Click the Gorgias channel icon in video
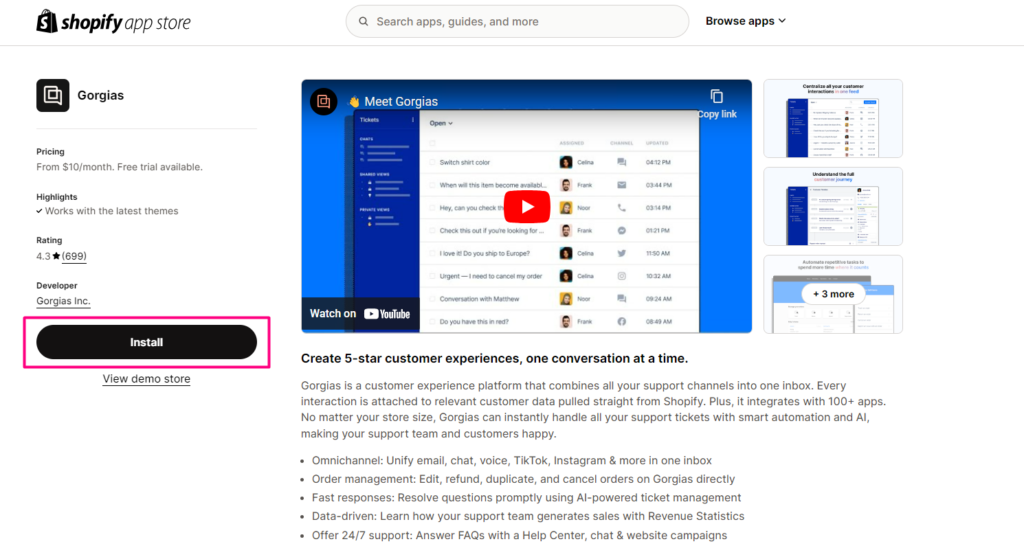 323,101
